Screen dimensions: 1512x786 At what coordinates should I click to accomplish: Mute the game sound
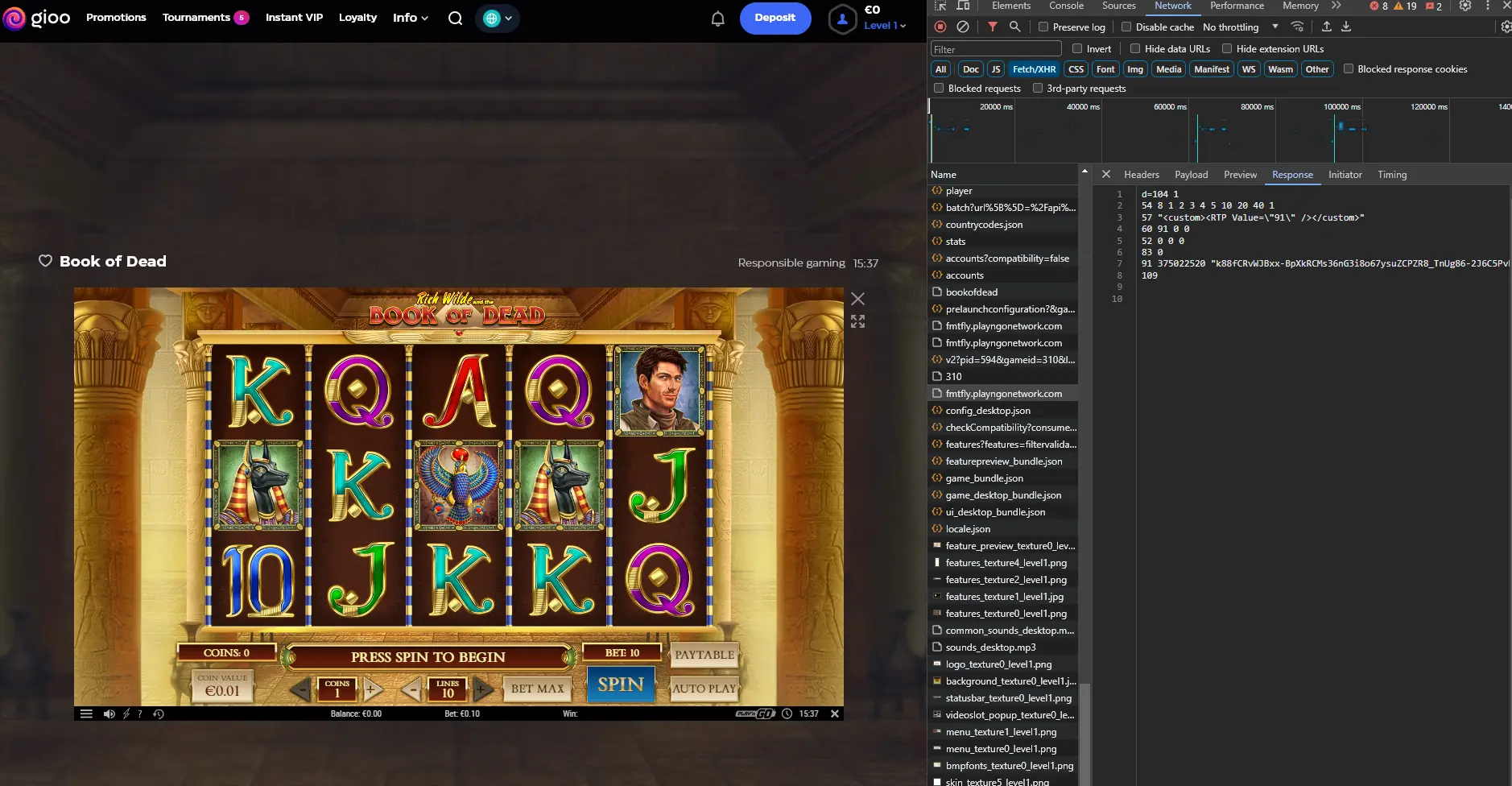point(109,714)
